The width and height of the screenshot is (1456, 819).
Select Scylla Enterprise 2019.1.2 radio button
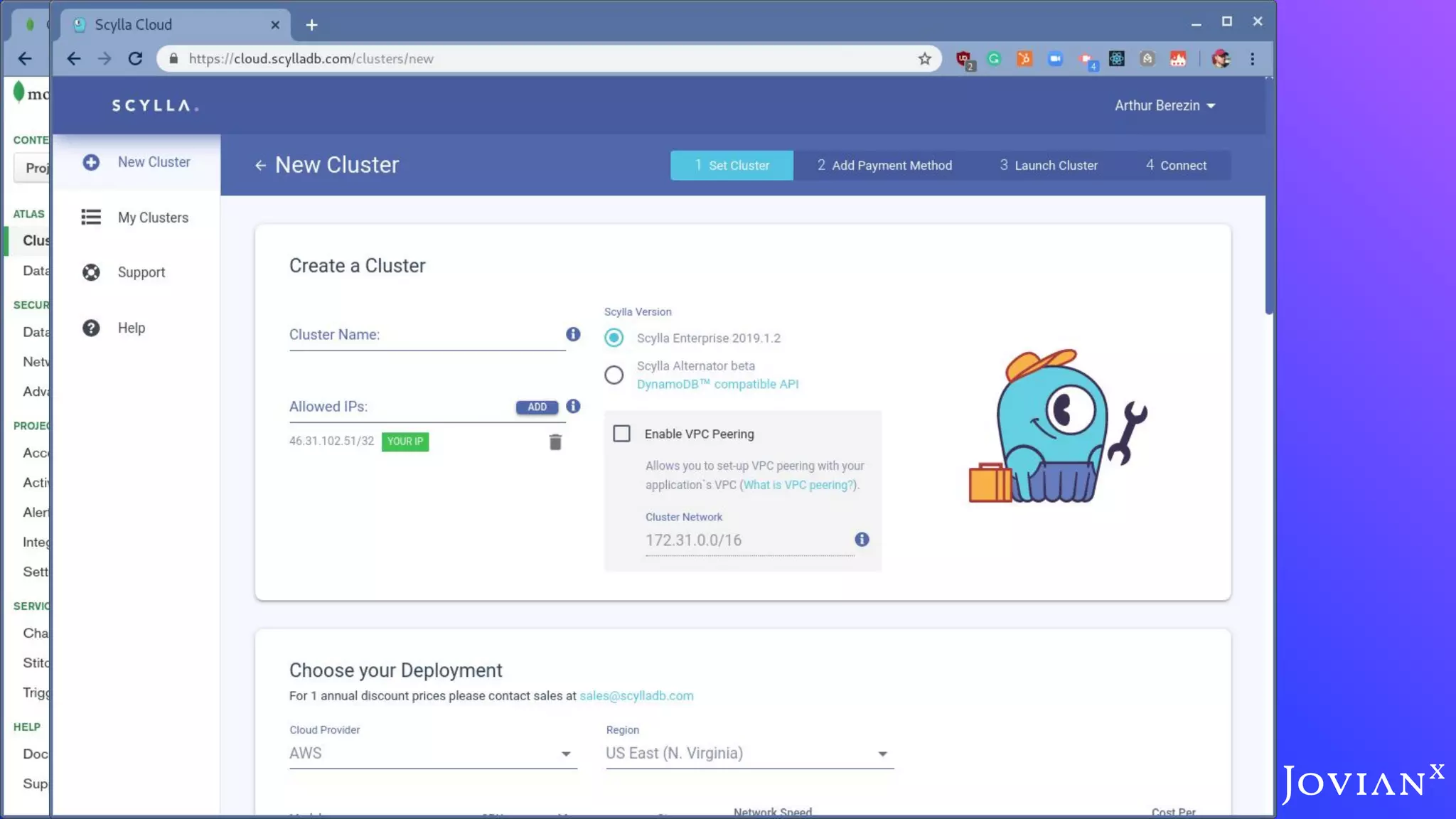tap(614, 338)
